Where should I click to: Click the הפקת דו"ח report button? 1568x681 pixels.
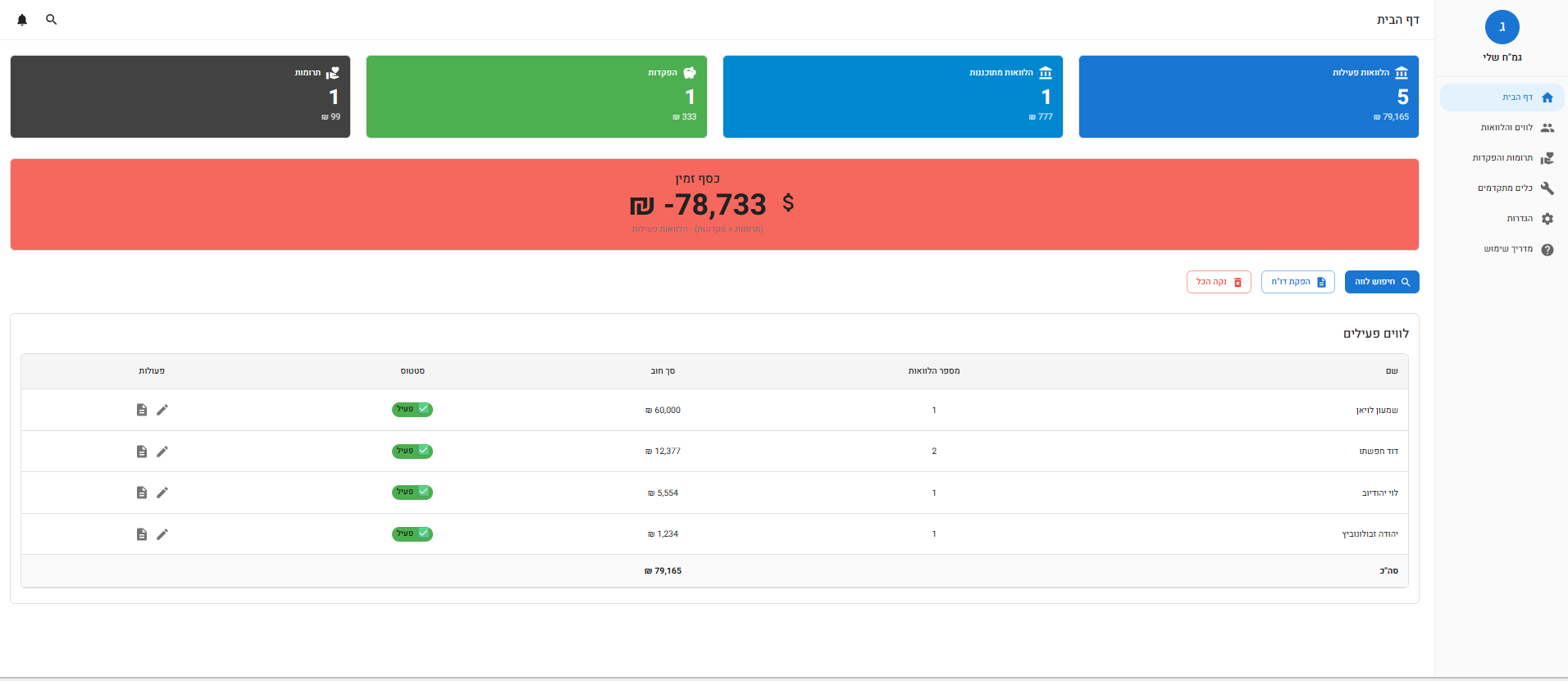pos(1297,282)
